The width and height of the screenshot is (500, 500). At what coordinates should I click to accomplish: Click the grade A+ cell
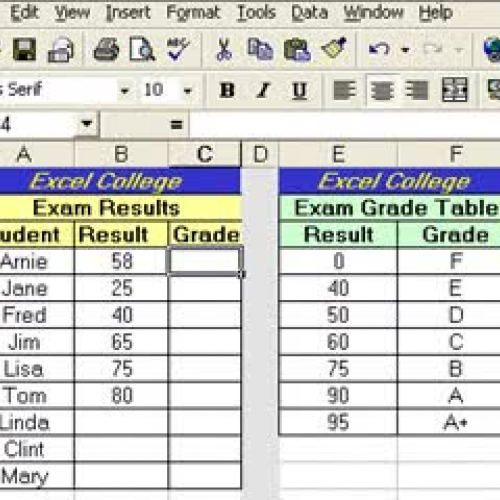449,422
